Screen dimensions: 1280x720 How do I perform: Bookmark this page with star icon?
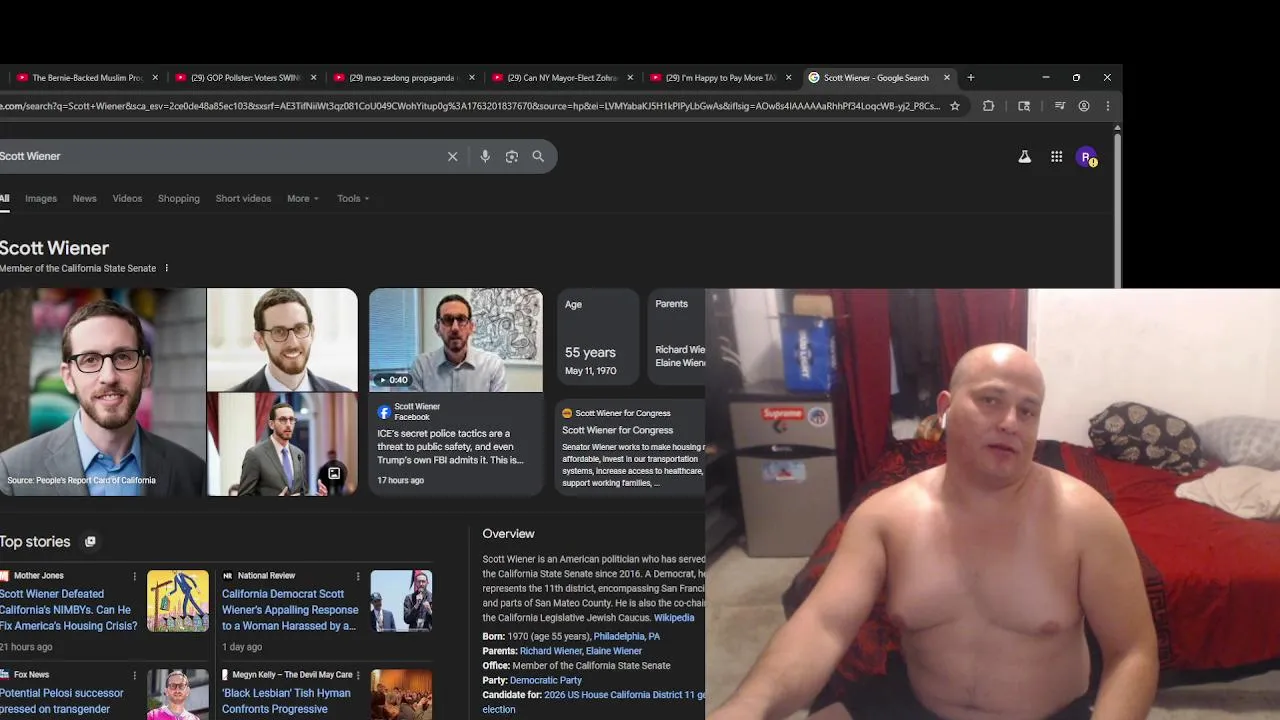(955, 106)
